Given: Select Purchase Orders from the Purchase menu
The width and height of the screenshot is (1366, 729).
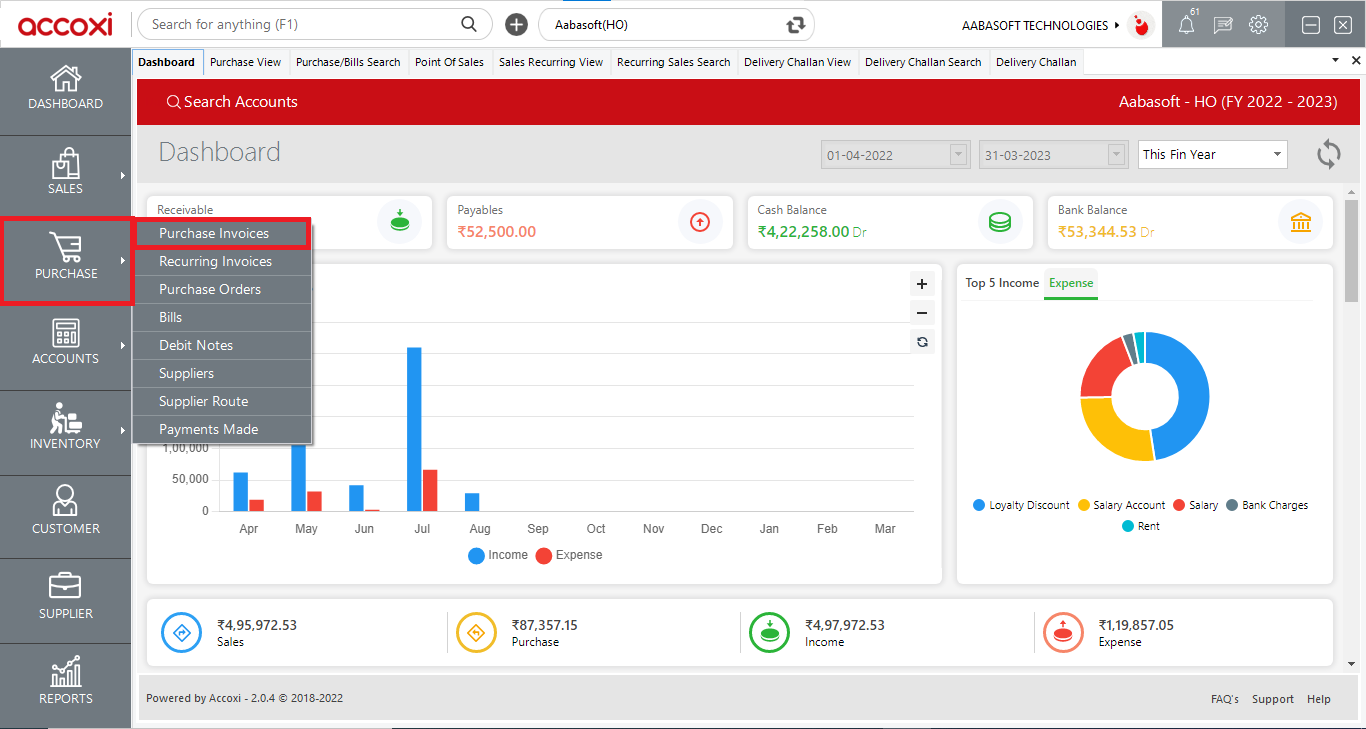Looking at the screenshot, I should pyautogui.click(x=222, y=289).
